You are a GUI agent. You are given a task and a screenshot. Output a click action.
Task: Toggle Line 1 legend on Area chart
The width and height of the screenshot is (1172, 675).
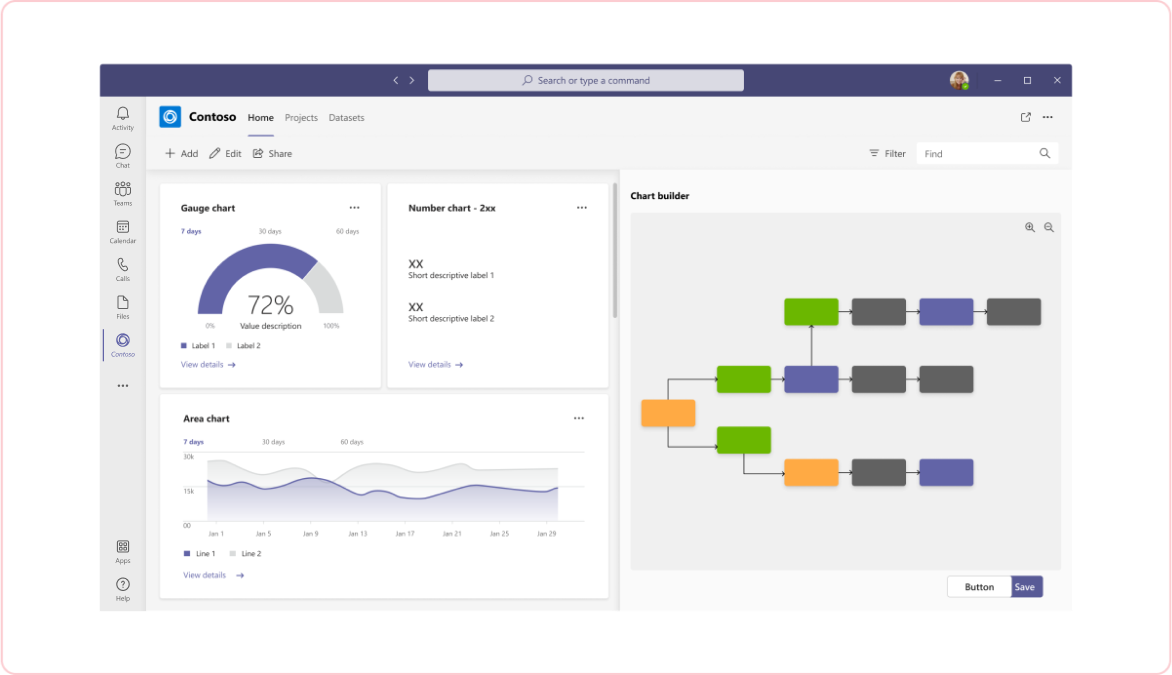coord(200,554)
